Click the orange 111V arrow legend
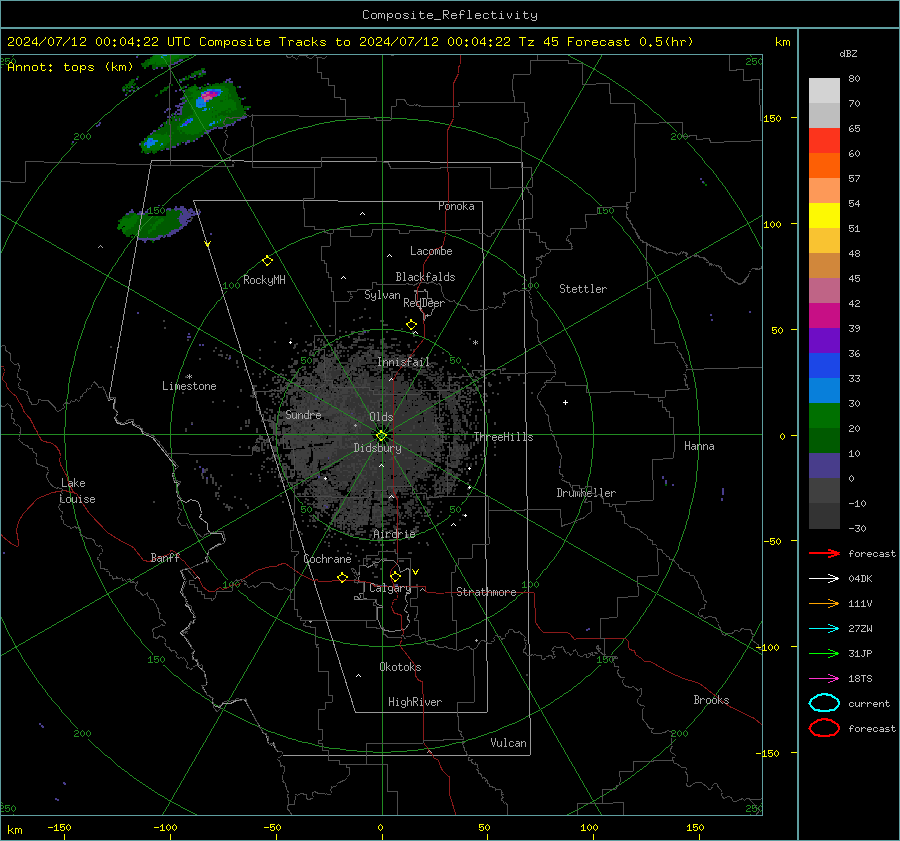Image resolution: width=900 pixels, height=841 pixels. point(824,603)
